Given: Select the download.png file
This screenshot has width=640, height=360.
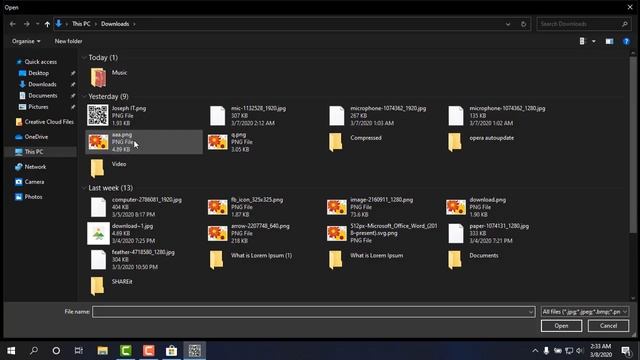Looking at the screenshot, I should [476, 207].
